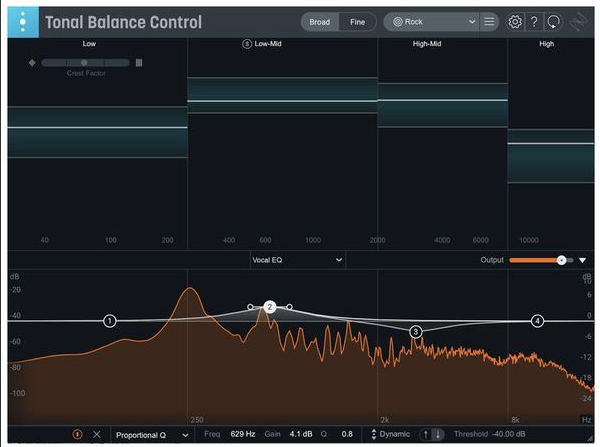The width and height of the screenshot is (600, 447).
Task: Select the downward dynamic direction arrow
Action: (x=438, y=434)
